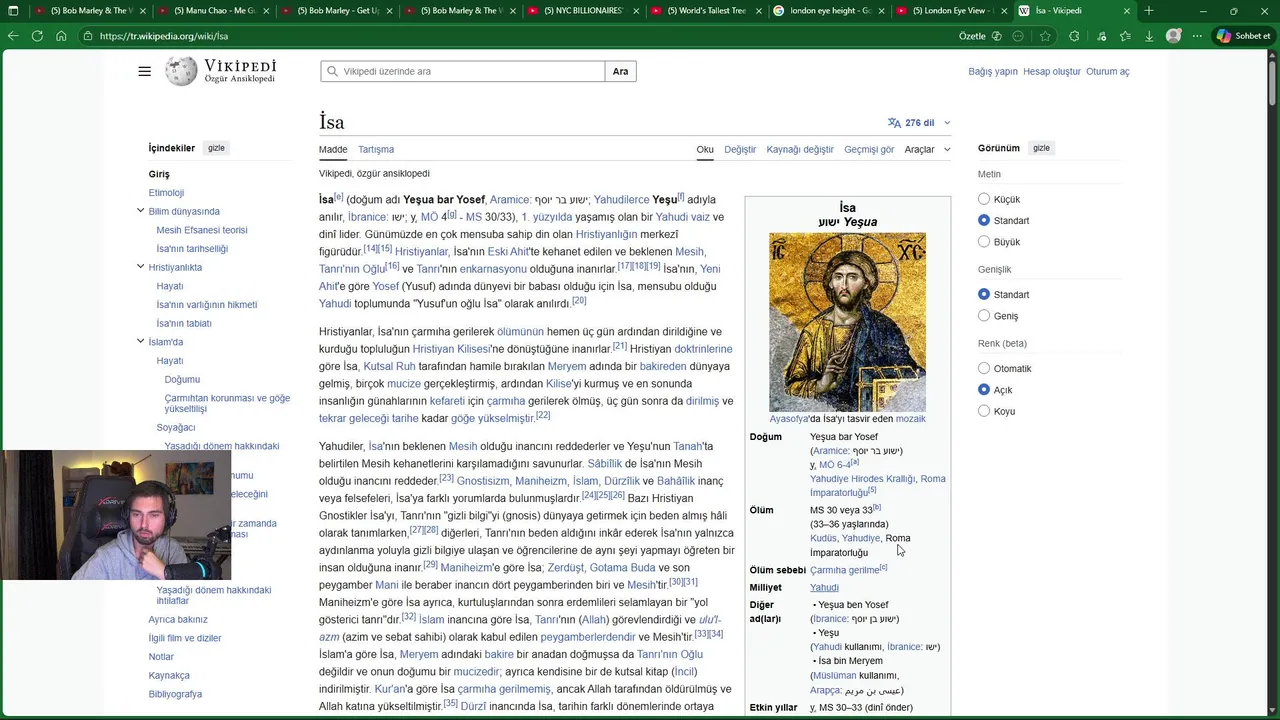Click the Vikipedi globe logo

(x=181, y=71)
